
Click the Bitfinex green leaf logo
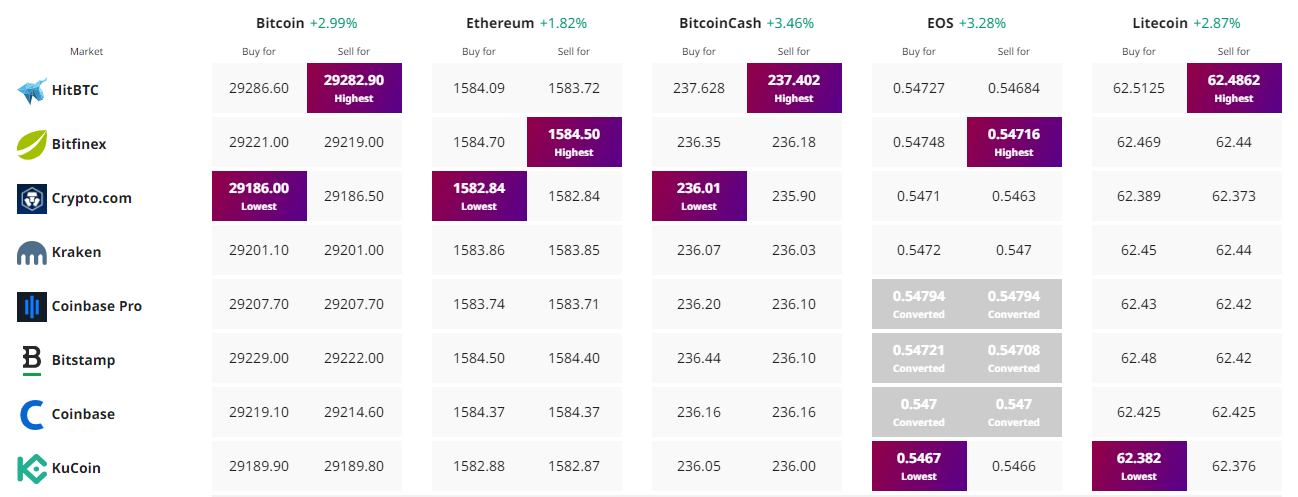coord(32,145)
